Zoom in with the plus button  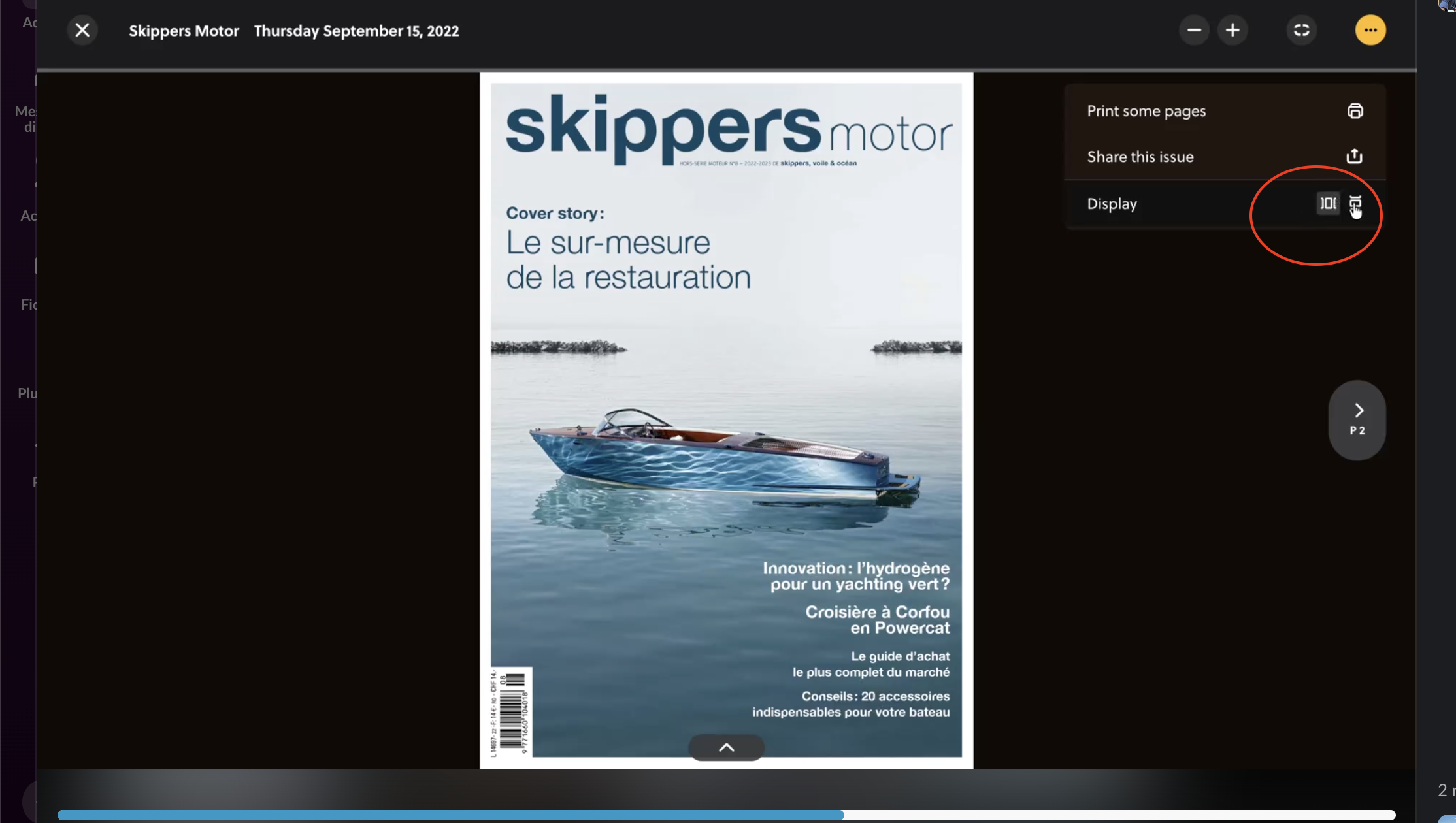click(x=1233, y=30)
